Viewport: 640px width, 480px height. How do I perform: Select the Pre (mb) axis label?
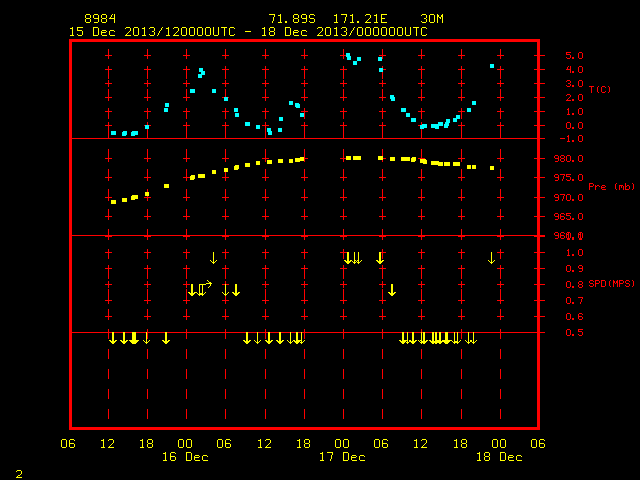(x=611, y=187)
